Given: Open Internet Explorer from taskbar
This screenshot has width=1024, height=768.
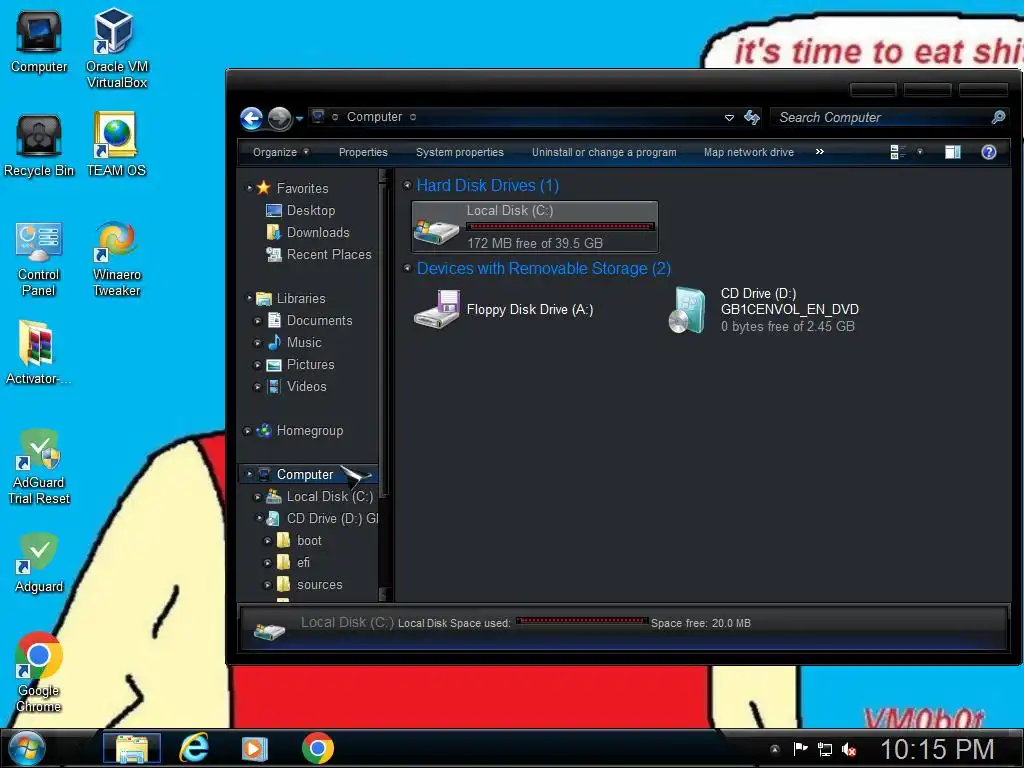Looking at the screenshot, I should (194, 748).
